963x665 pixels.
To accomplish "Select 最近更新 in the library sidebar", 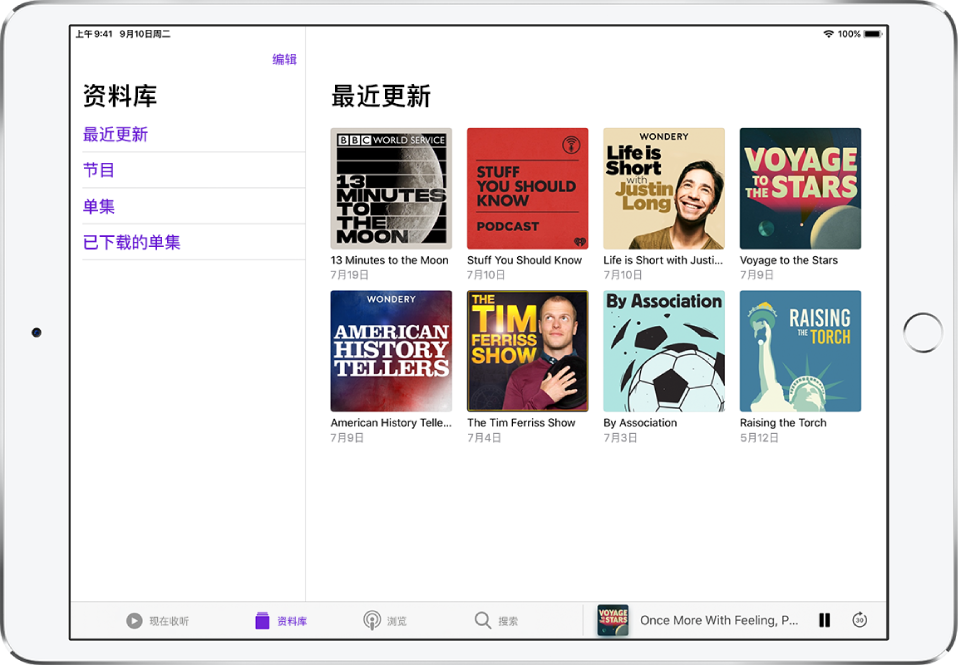I will click(x=115, y=135).
